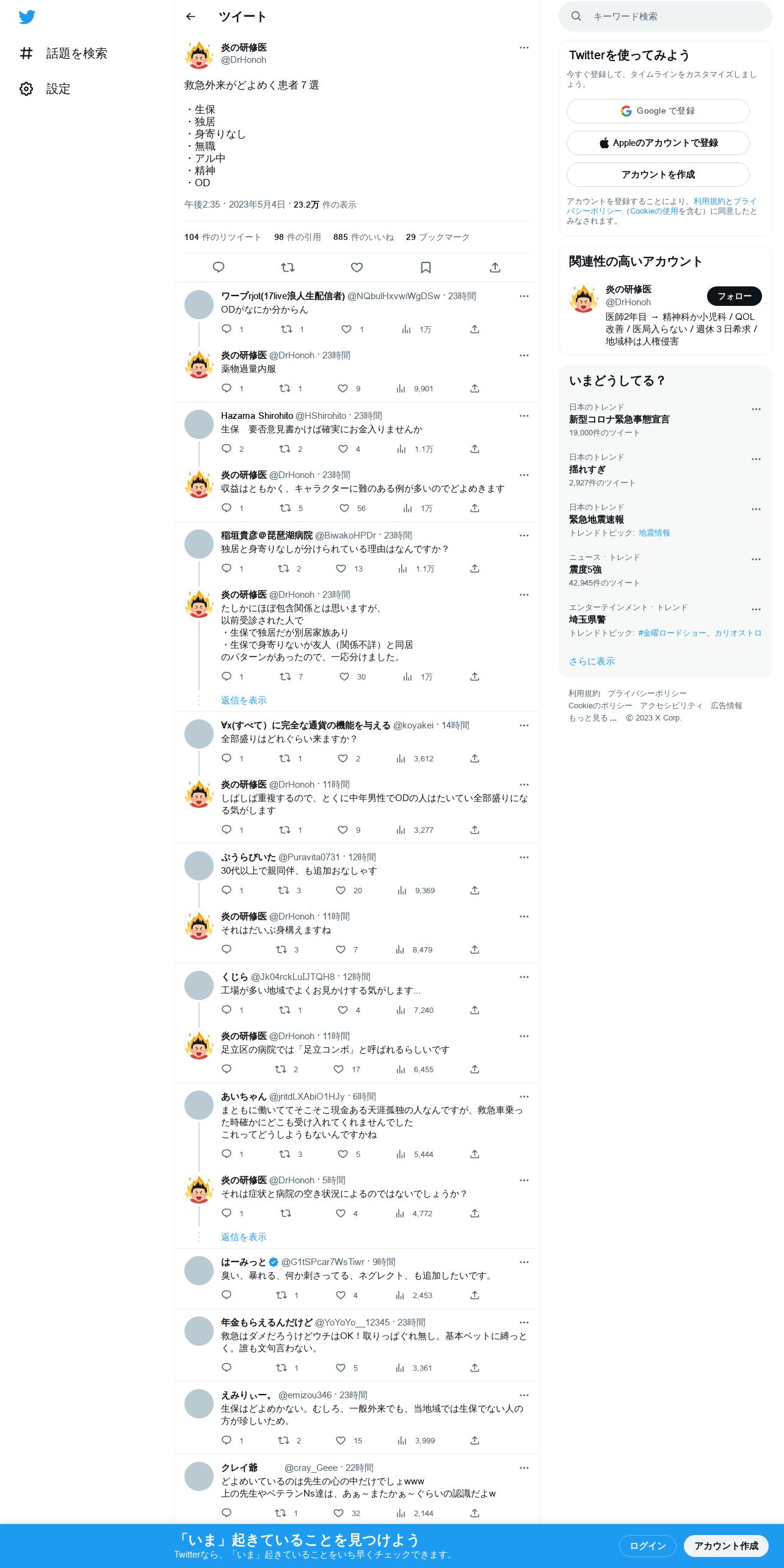Bookmark the main tweet
Screen dimensions: 784x1568
pos(426,267)
